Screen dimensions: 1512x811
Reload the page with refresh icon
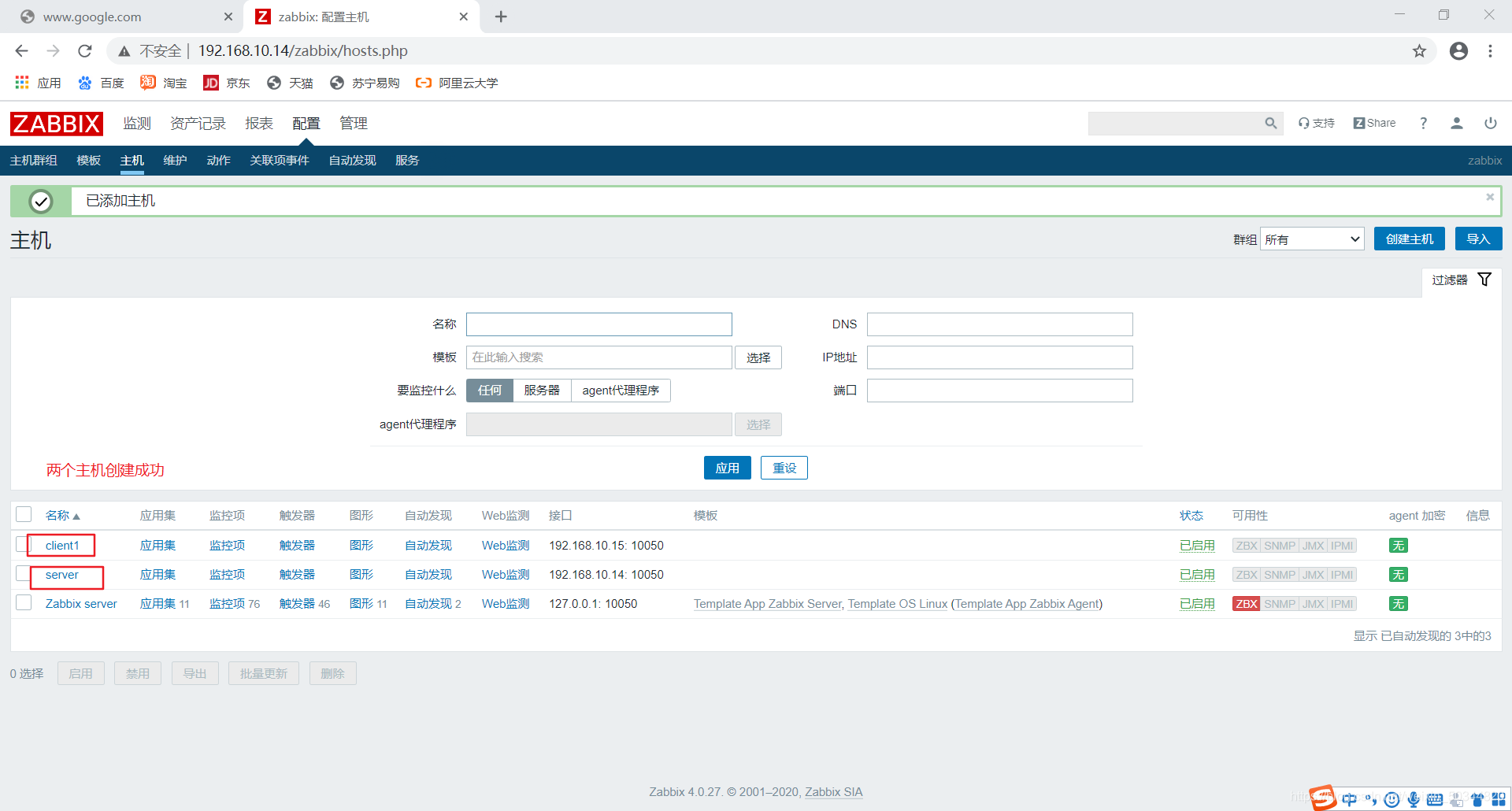[85, 51]
